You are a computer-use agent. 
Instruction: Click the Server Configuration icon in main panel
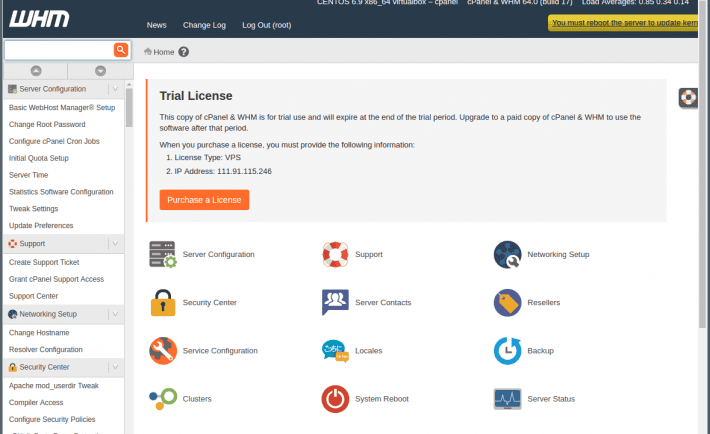(163, 255)
